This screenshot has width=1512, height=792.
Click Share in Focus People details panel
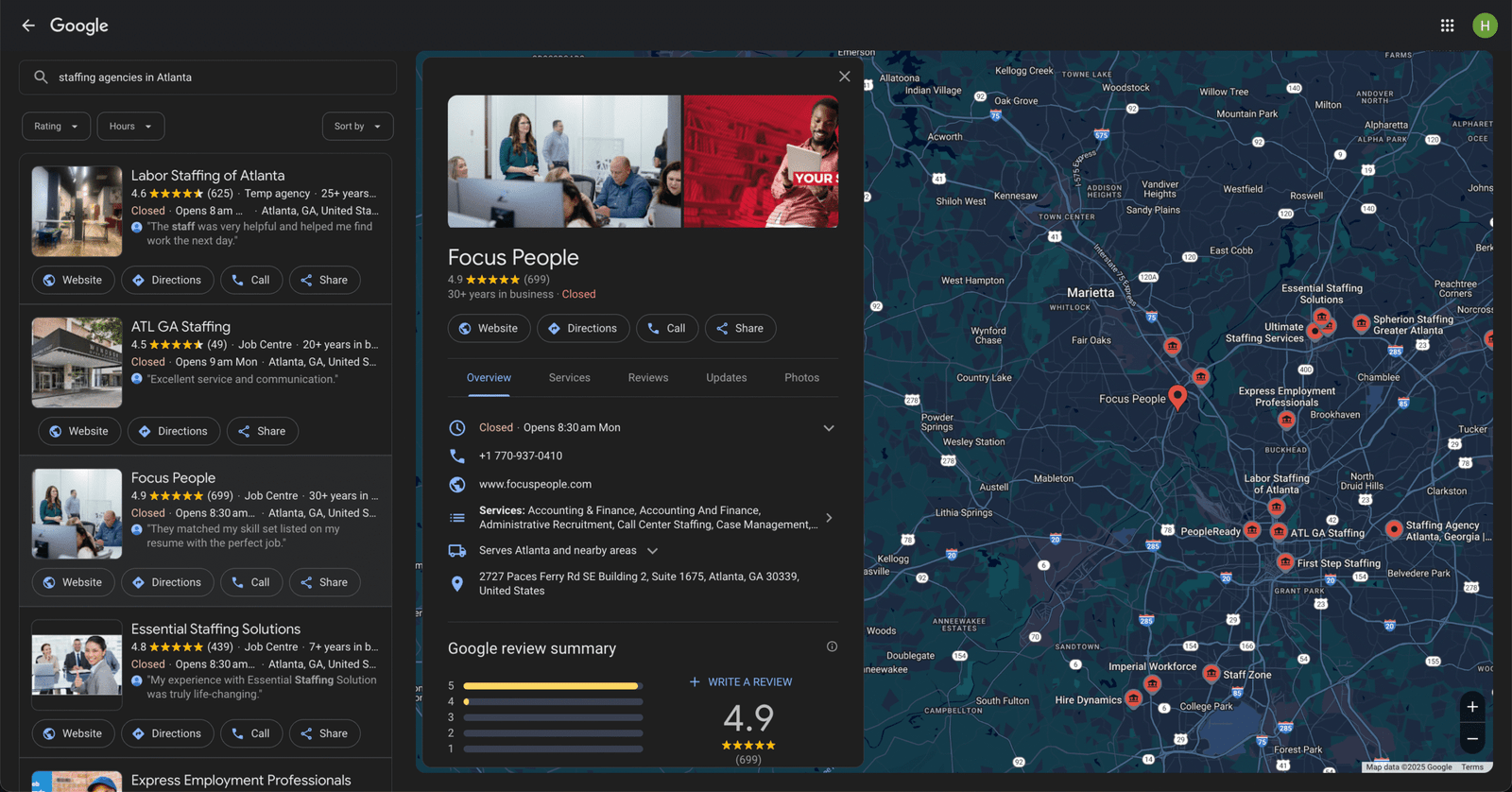coord(740,328)
